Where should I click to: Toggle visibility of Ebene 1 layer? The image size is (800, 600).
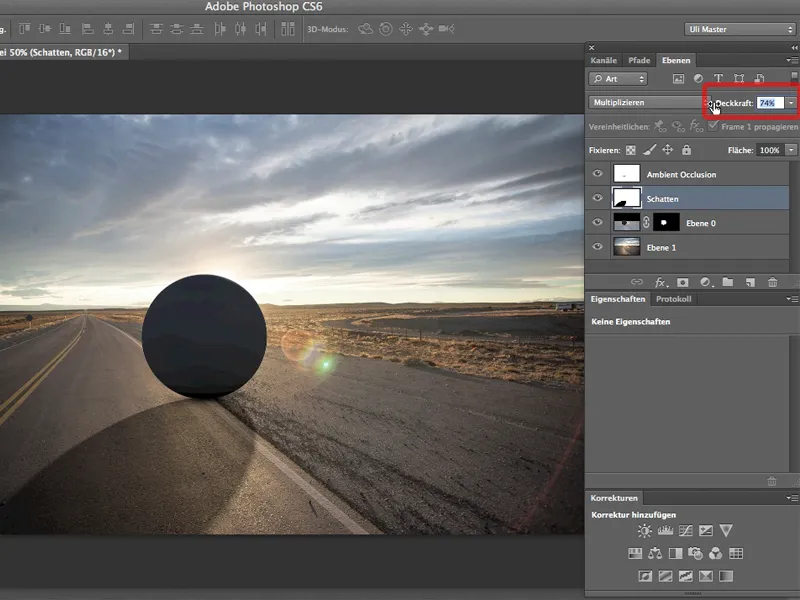pos(597,247)
